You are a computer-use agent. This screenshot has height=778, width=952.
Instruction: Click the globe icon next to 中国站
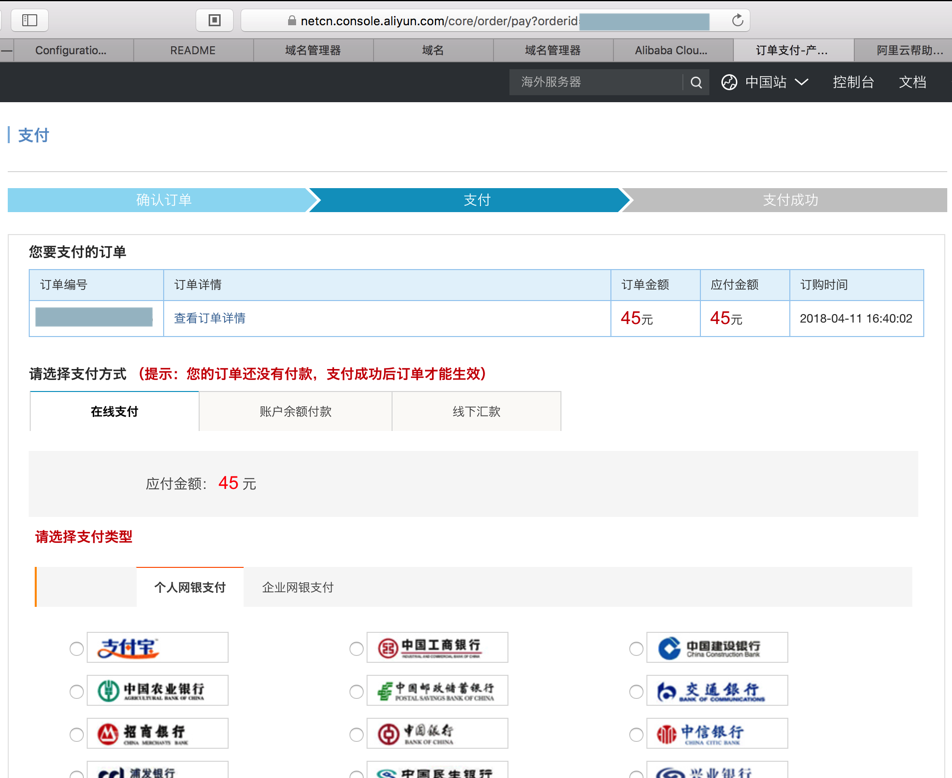pos(729,82)
